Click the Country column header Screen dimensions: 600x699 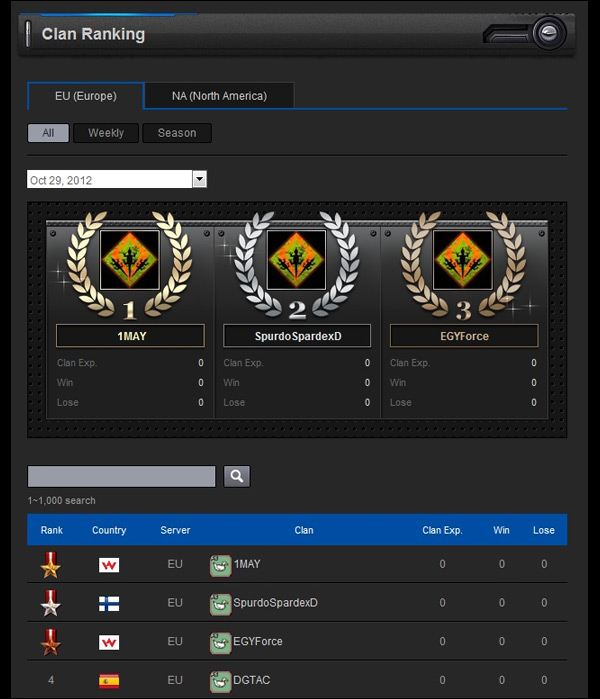[109, 530]
